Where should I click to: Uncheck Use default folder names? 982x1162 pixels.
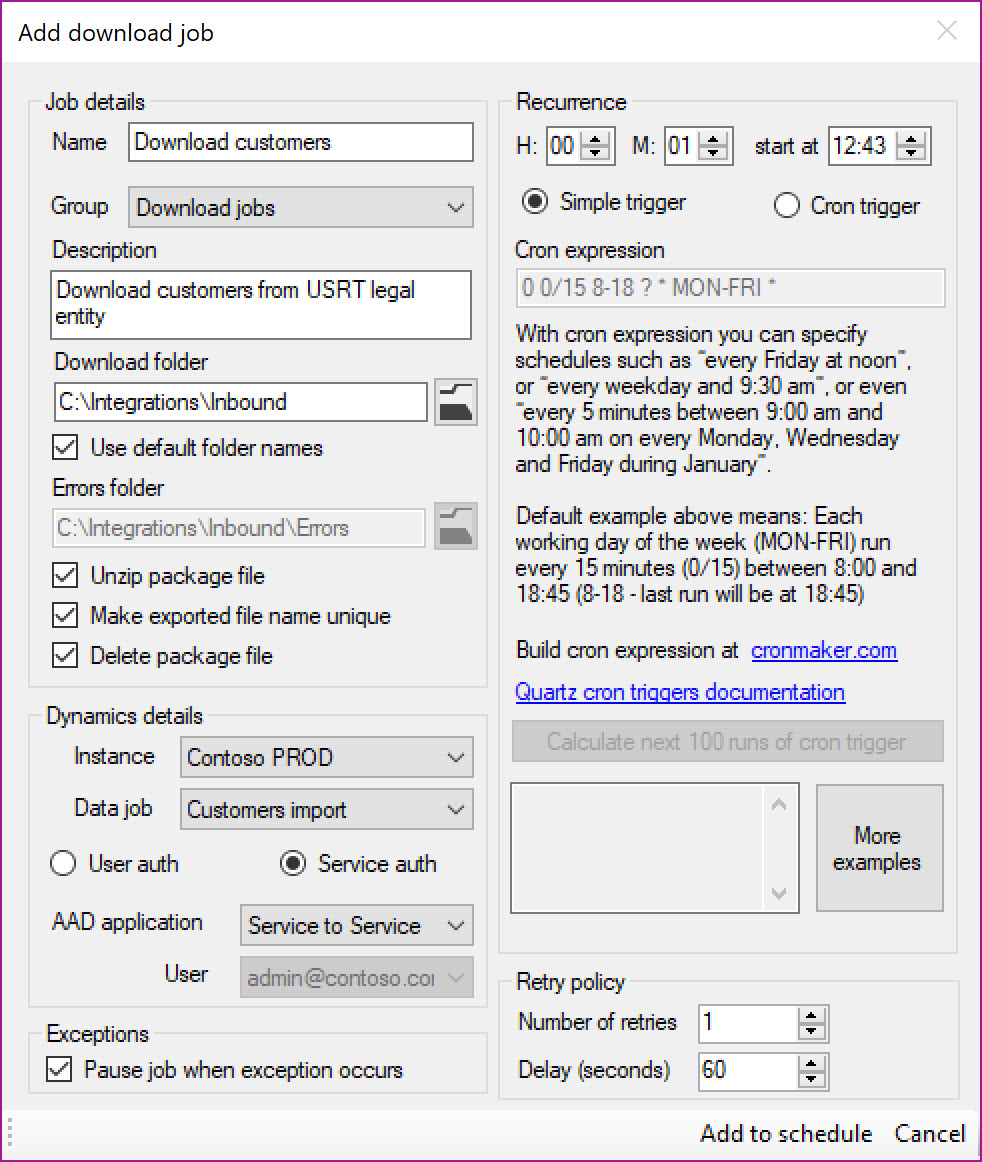point(66,447)
